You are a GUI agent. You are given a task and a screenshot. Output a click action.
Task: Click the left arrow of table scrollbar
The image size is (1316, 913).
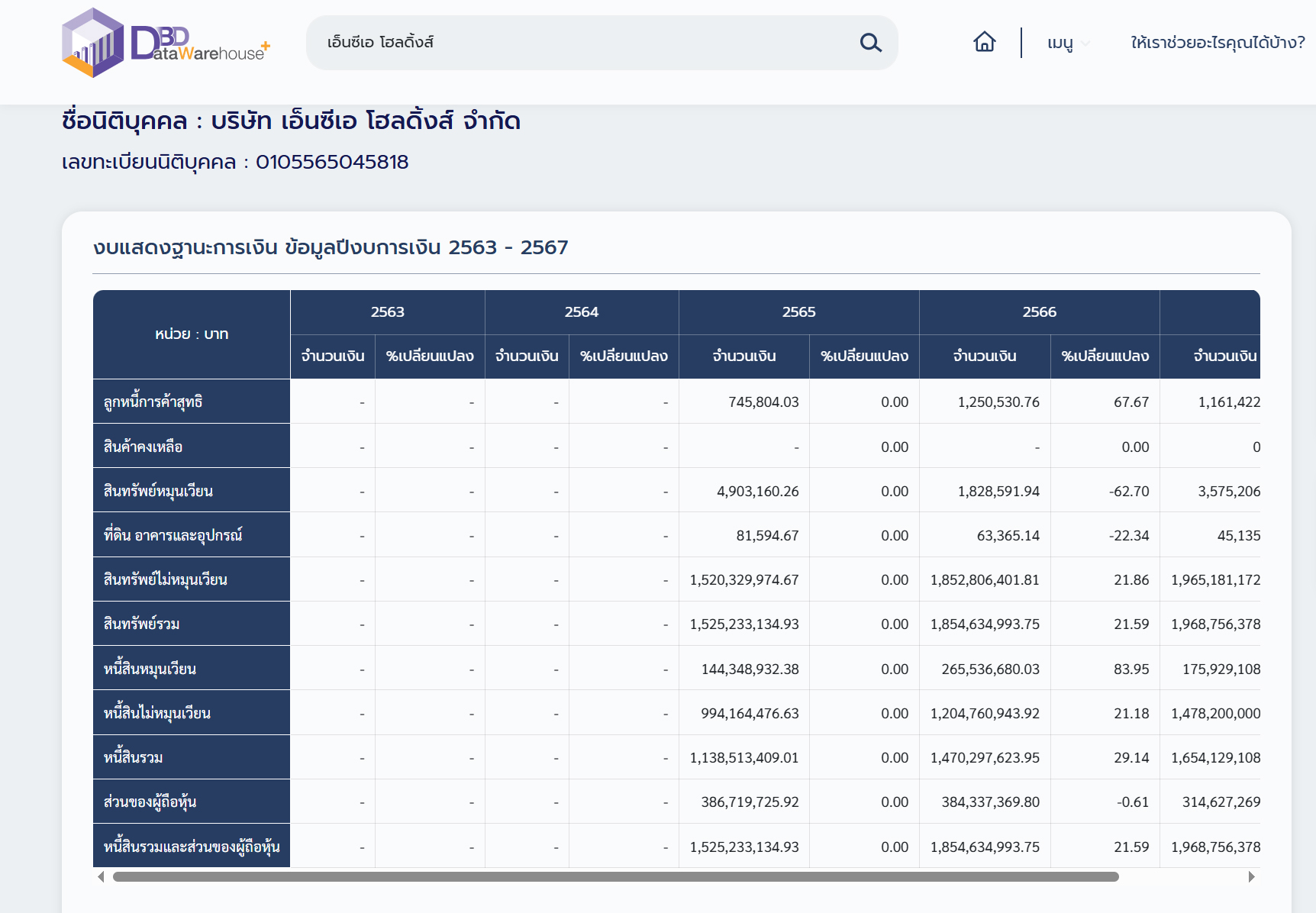[101, 877]
